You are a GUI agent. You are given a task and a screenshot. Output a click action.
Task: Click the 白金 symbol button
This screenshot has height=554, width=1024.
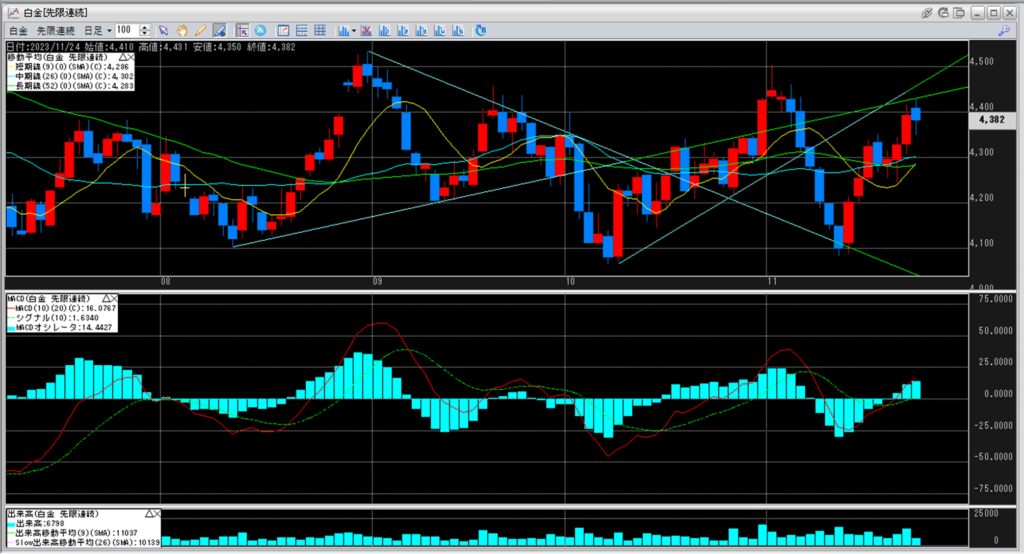click(18, 31)
